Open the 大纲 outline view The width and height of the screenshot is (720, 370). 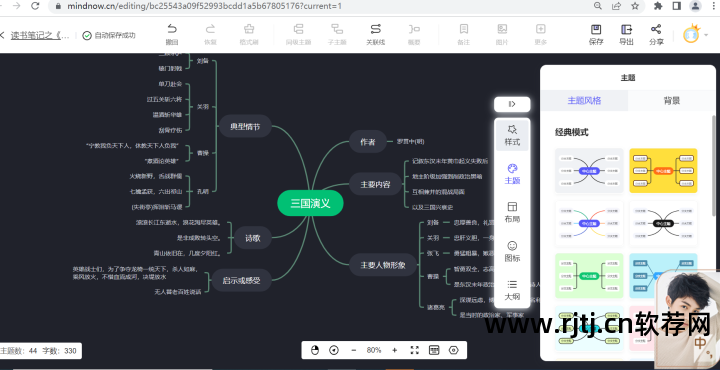(x=512, y=290)
